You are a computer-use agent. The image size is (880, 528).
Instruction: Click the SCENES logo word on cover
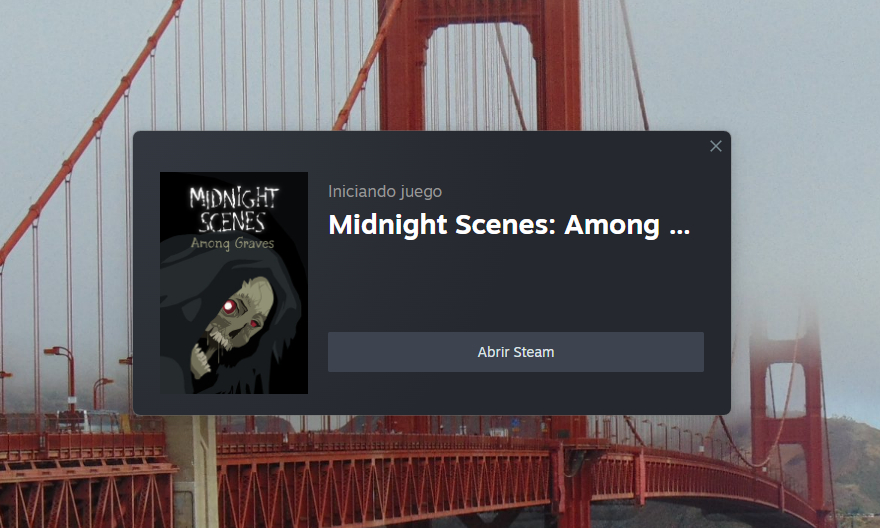point(232,222)
